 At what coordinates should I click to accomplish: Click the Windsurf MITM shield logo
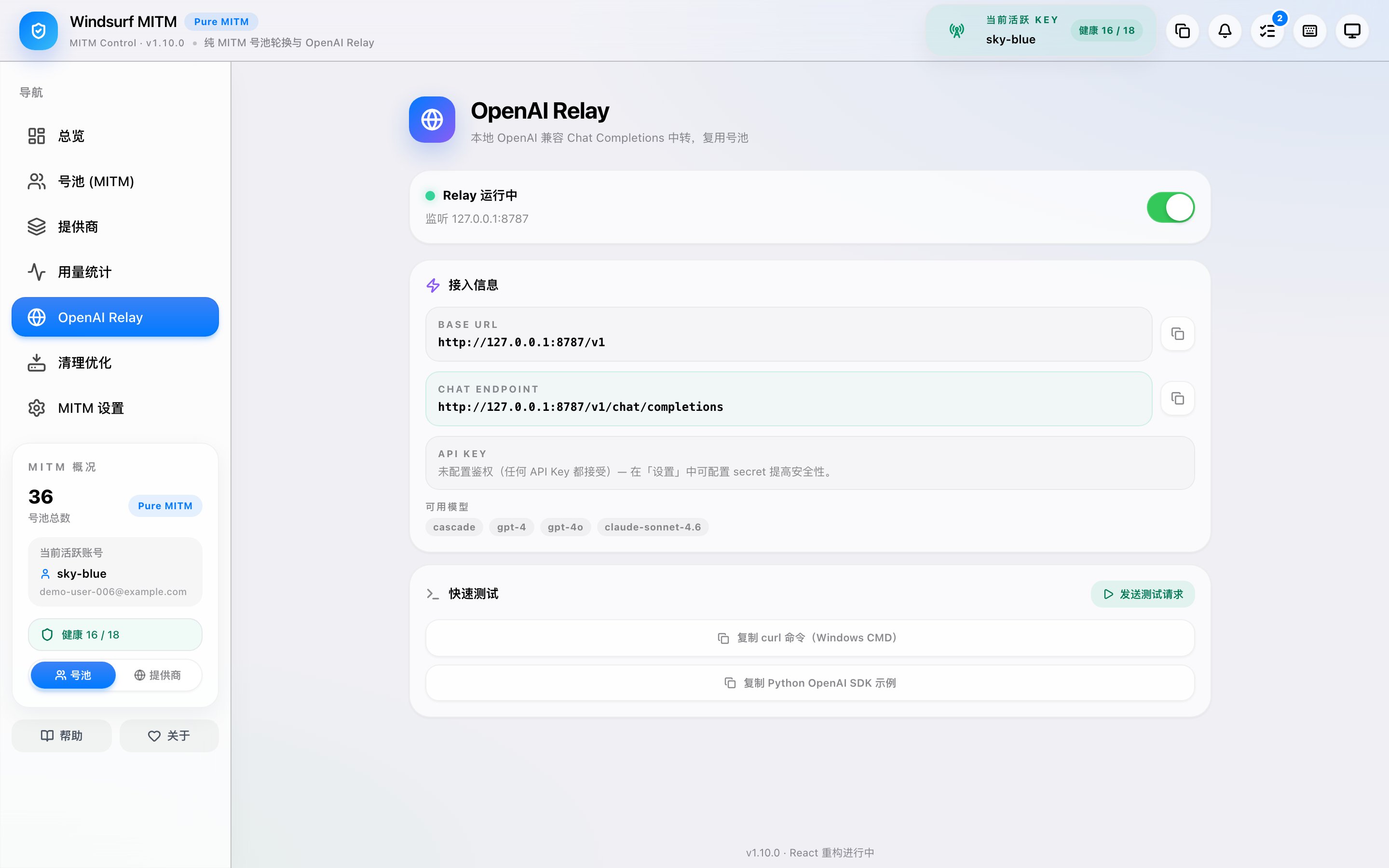click(38, 31)
